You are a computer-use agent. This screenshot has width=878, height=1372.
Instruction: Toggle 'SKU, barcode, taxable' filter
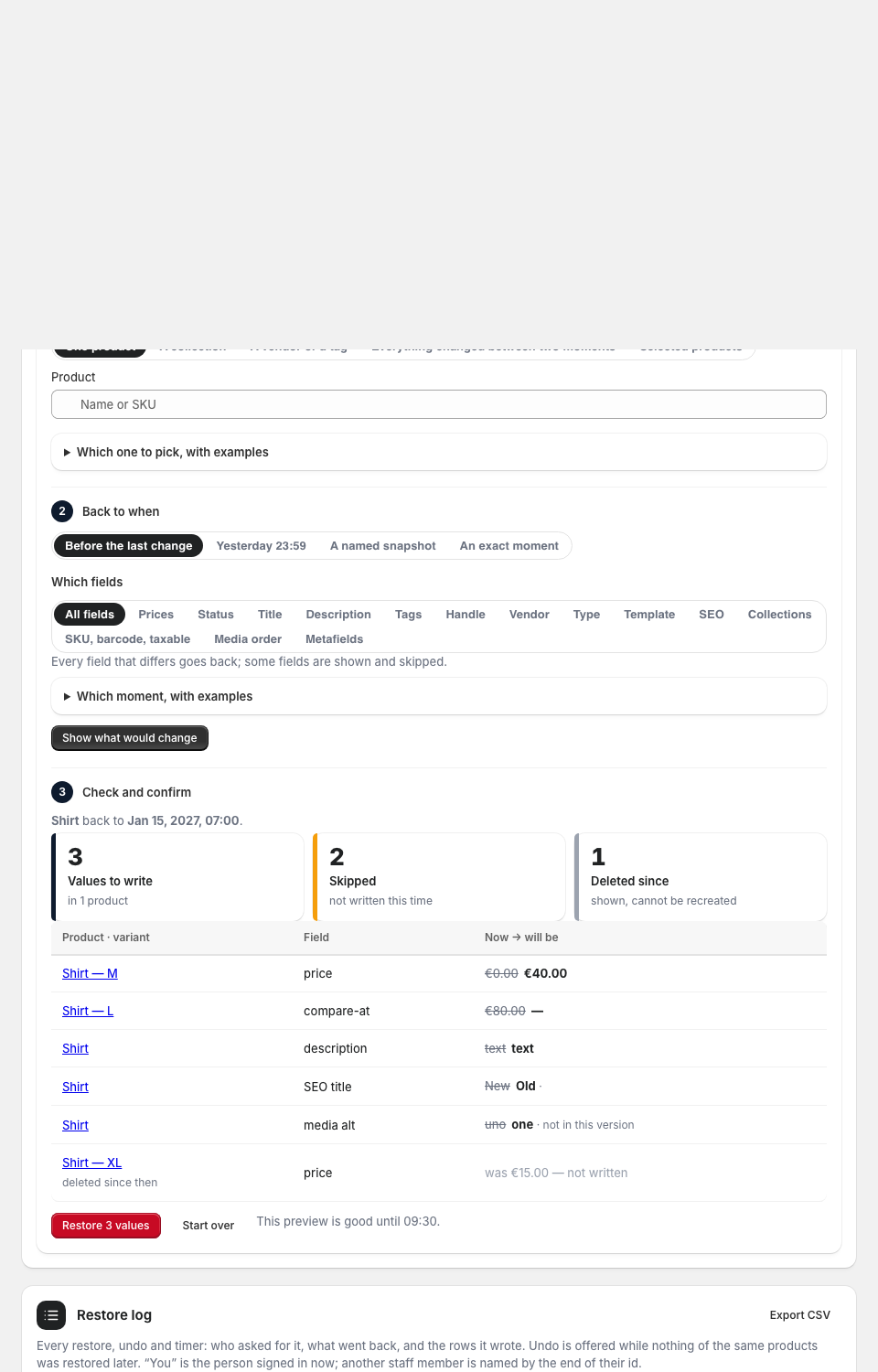coord(128,639)
